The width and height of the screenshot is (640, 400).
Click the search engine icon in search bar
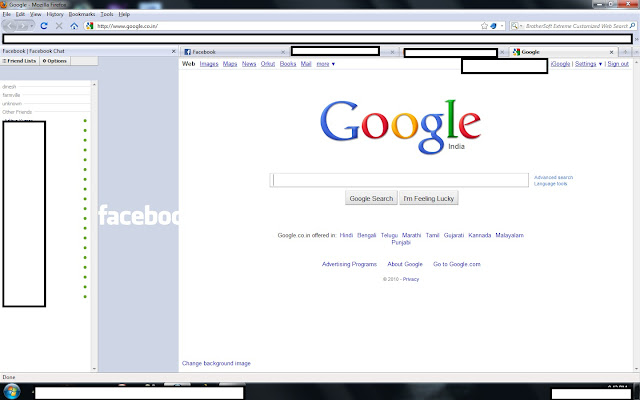point(514,26)
